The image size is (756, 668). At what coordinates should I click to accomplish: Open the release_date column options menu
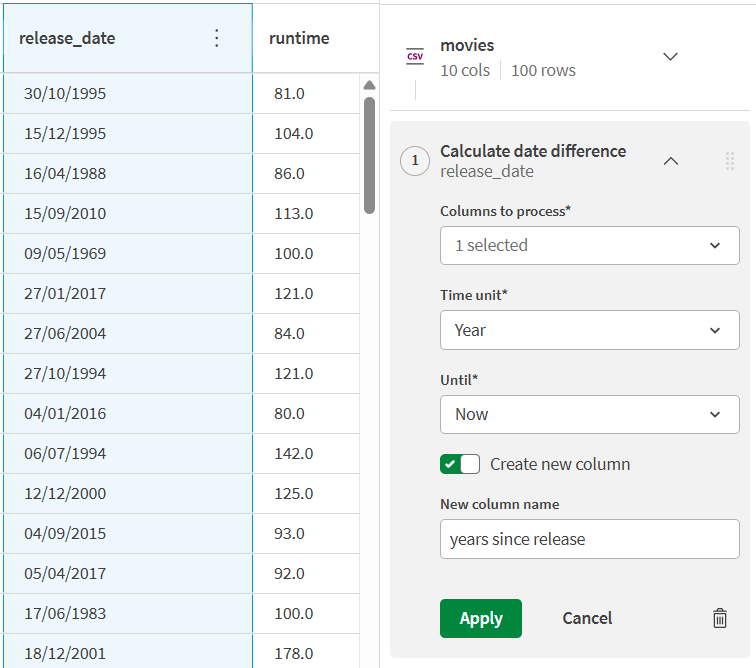(217, 38)
